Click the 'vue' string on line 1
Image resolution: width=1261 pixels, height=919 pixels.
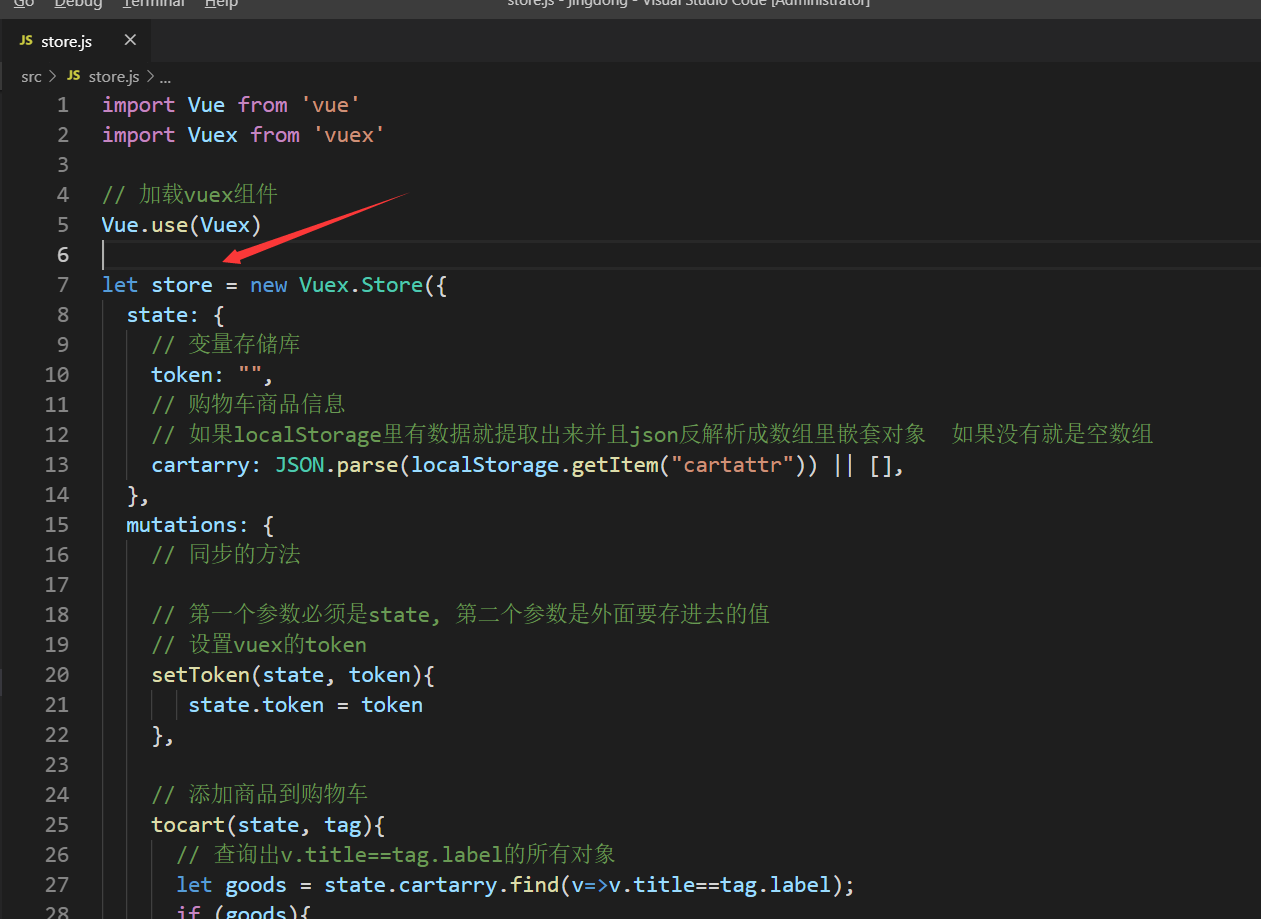click(331, 105)
